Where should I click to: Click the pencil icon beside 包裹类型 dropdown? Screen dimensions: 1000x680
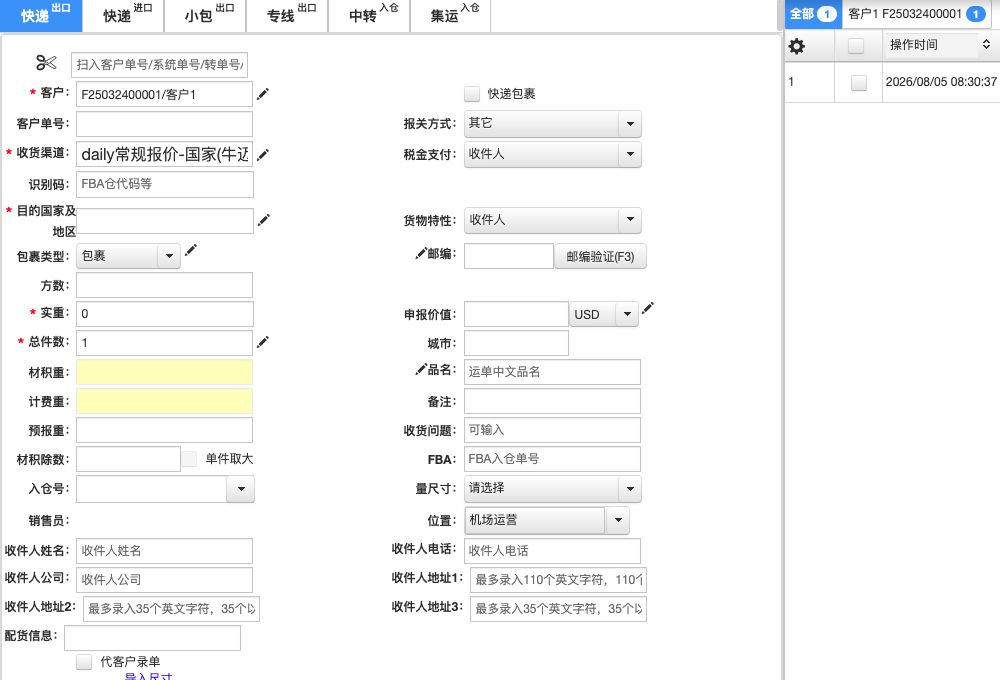[x=191, y=250]
